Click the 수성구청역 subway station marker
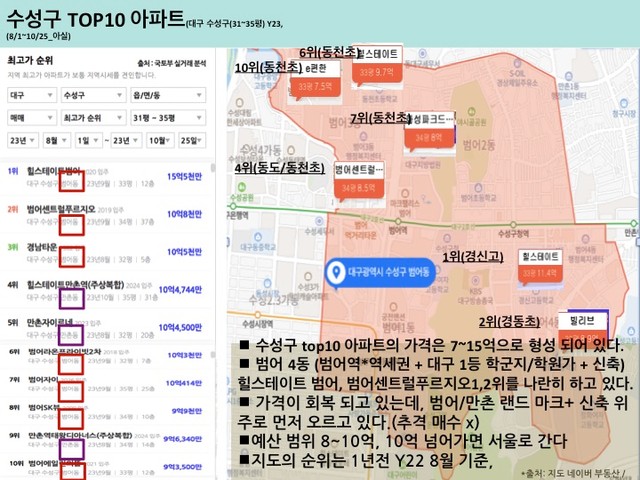 point(513,225)
